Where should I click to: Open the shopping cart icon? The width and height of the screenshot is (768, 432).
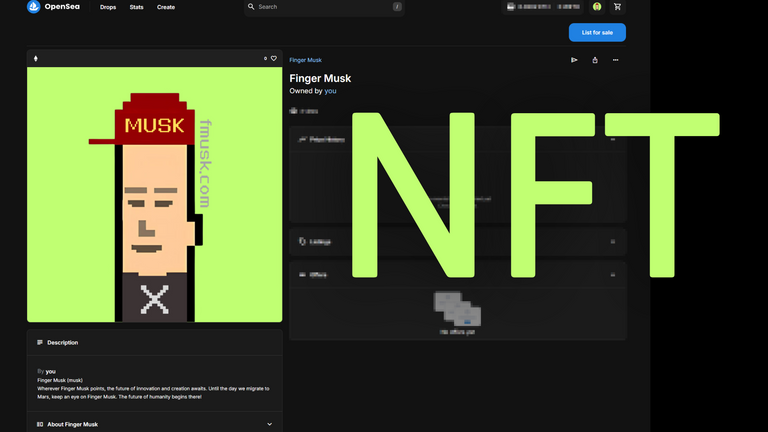[x=617, y=7]
